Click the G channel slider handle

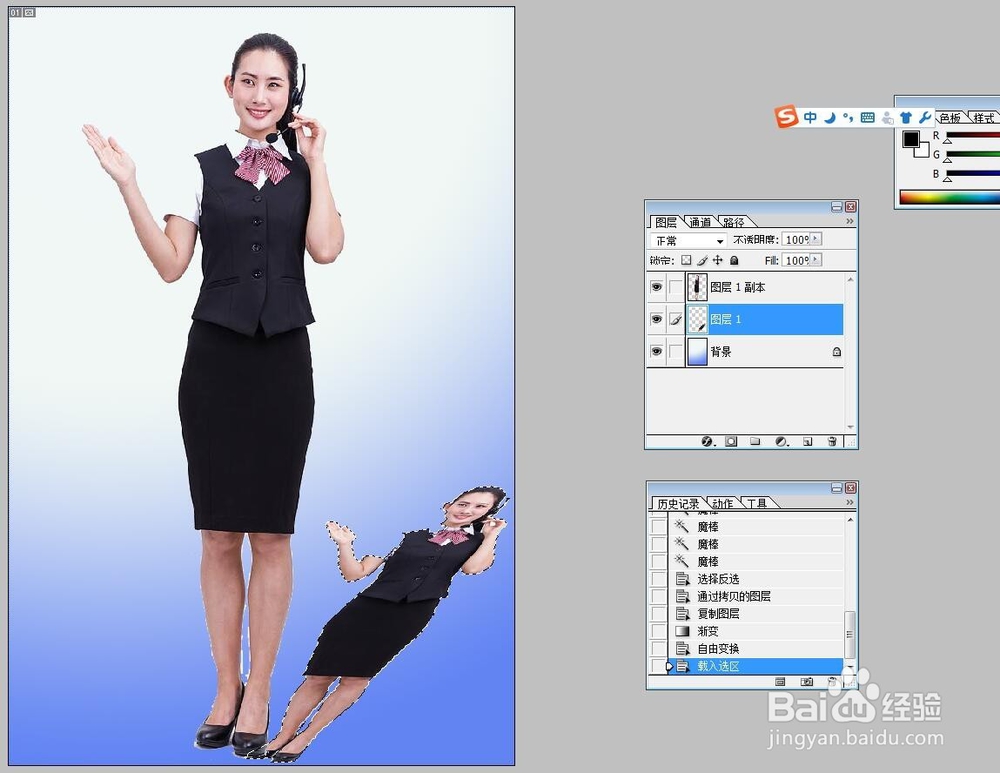[x=948, y=159]
